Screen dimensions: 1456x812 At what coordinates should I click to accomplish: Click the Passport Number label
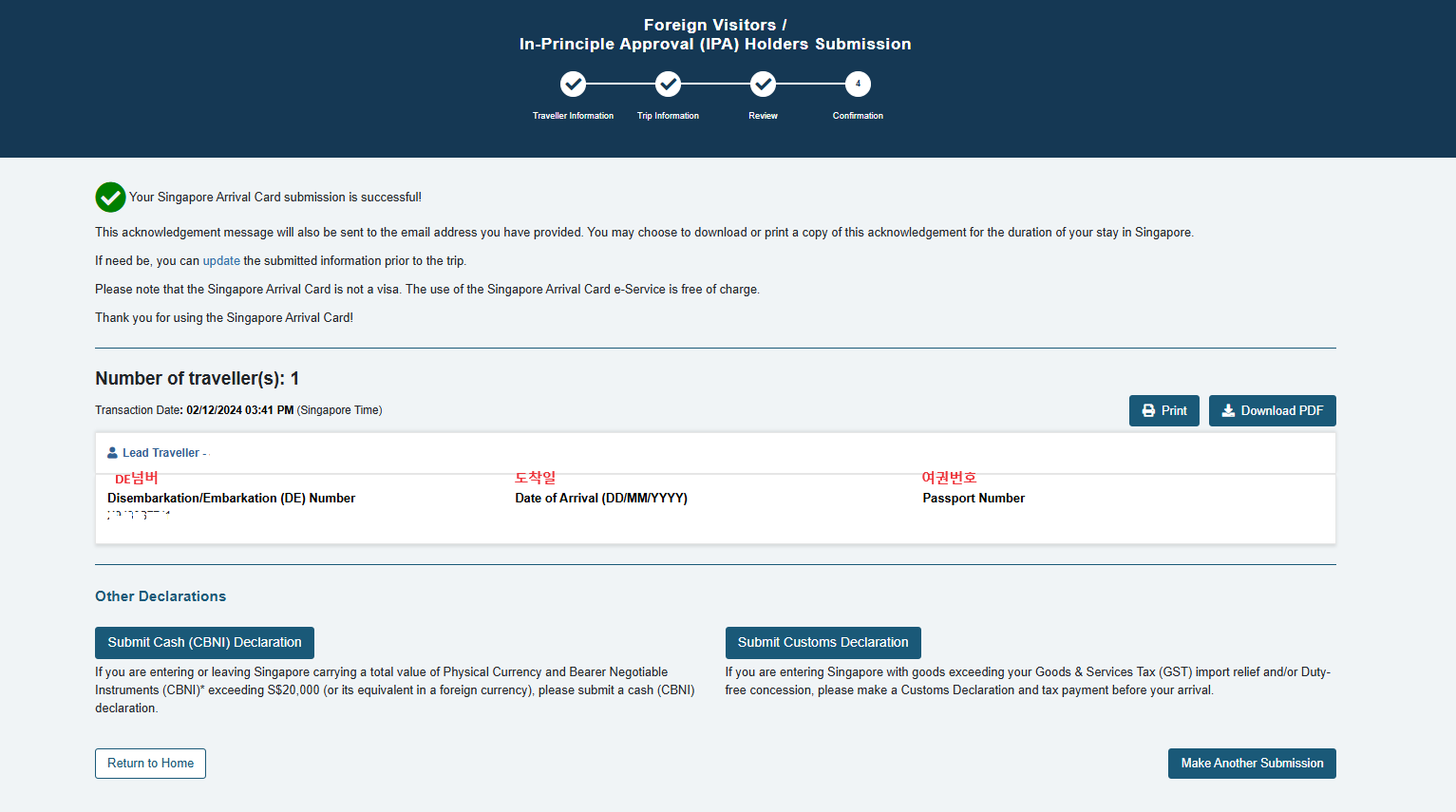pos(974,499)
